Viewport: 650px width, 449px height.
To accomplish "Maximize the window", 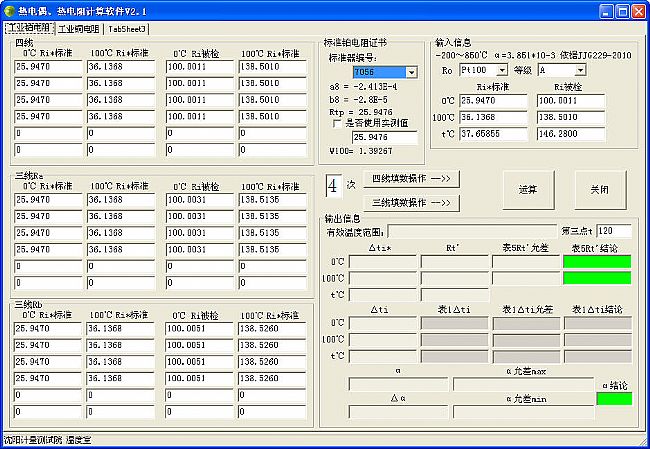I will pyautogui.click(x=622, y=11).
